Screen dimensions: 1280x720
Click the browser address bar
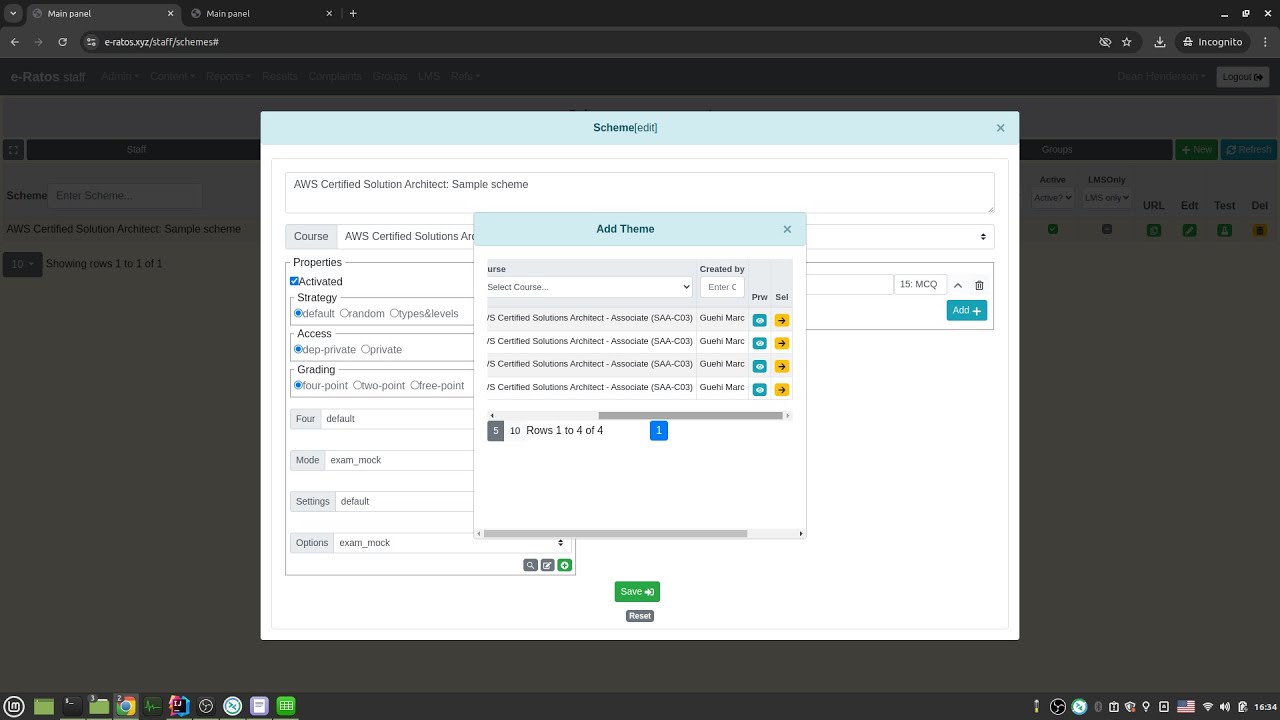590,42
